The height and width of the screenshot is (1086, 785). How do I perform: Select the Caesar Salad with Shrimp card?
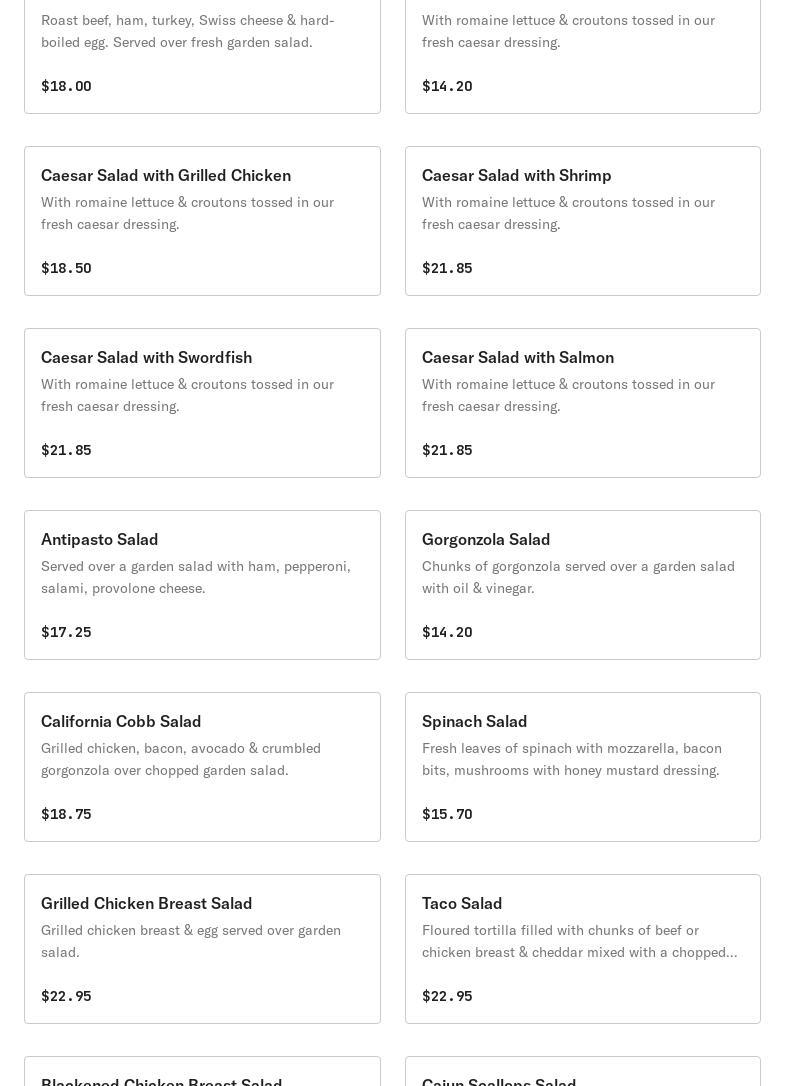[582, 221]
